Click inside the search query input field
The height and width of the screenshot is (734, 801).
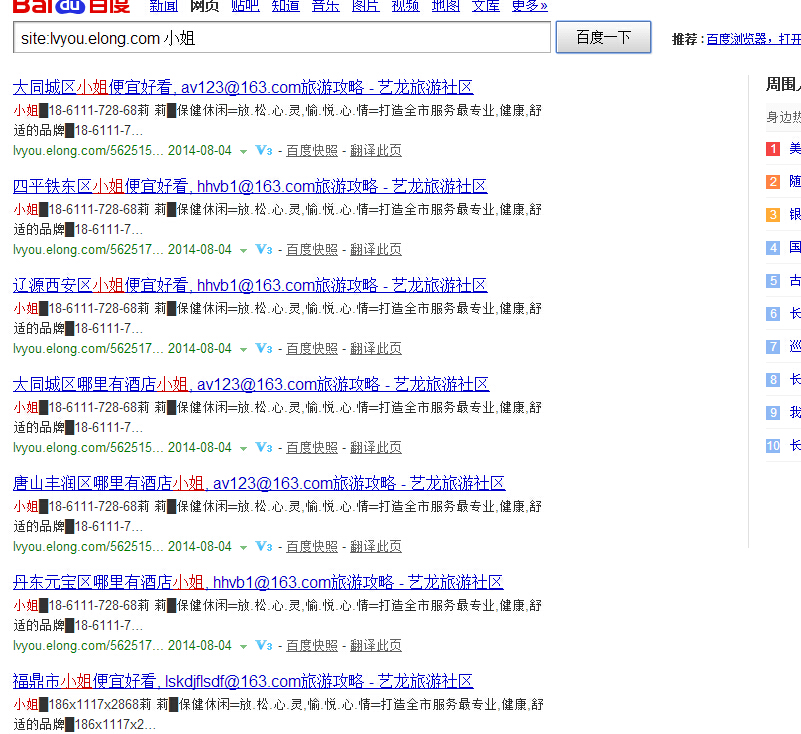point(282,38)
